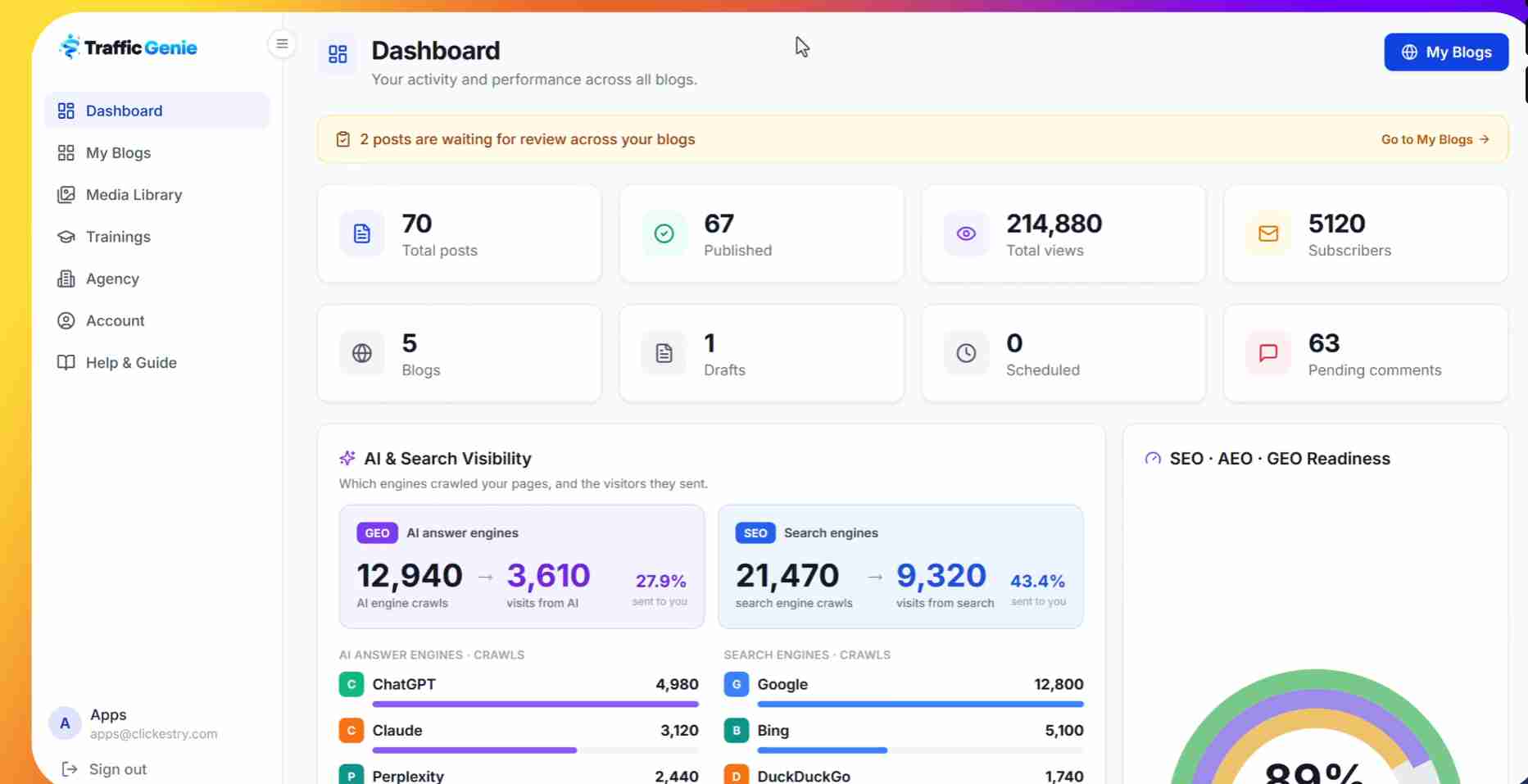Click the 12,800 Google crawl count
The image size is (1528, 784).
pos(1059,684)
